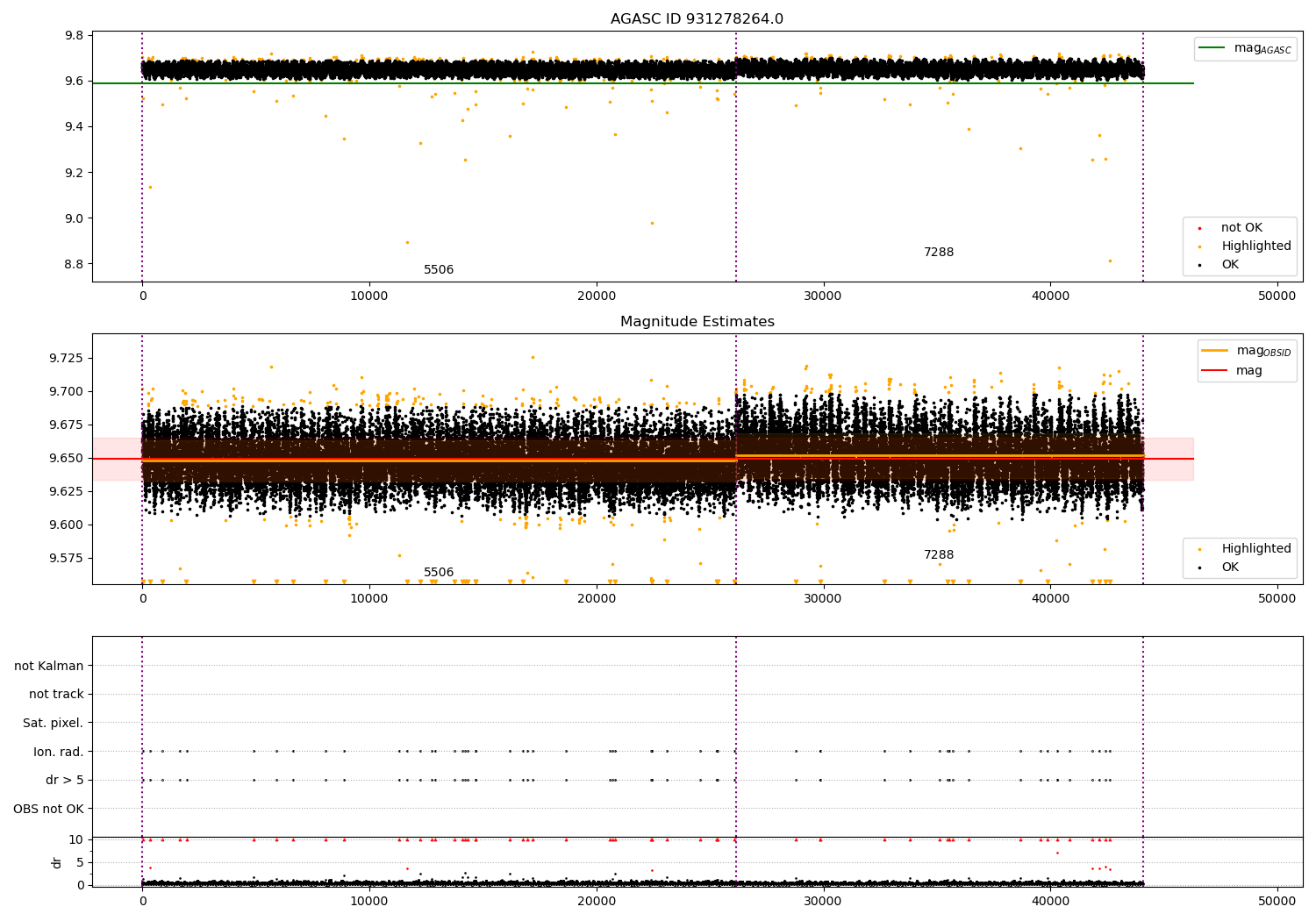This screenshot has width=1316, height=921.
Task: Click the 8.8 y-axis tick in top plot
Action: [75, 264]
